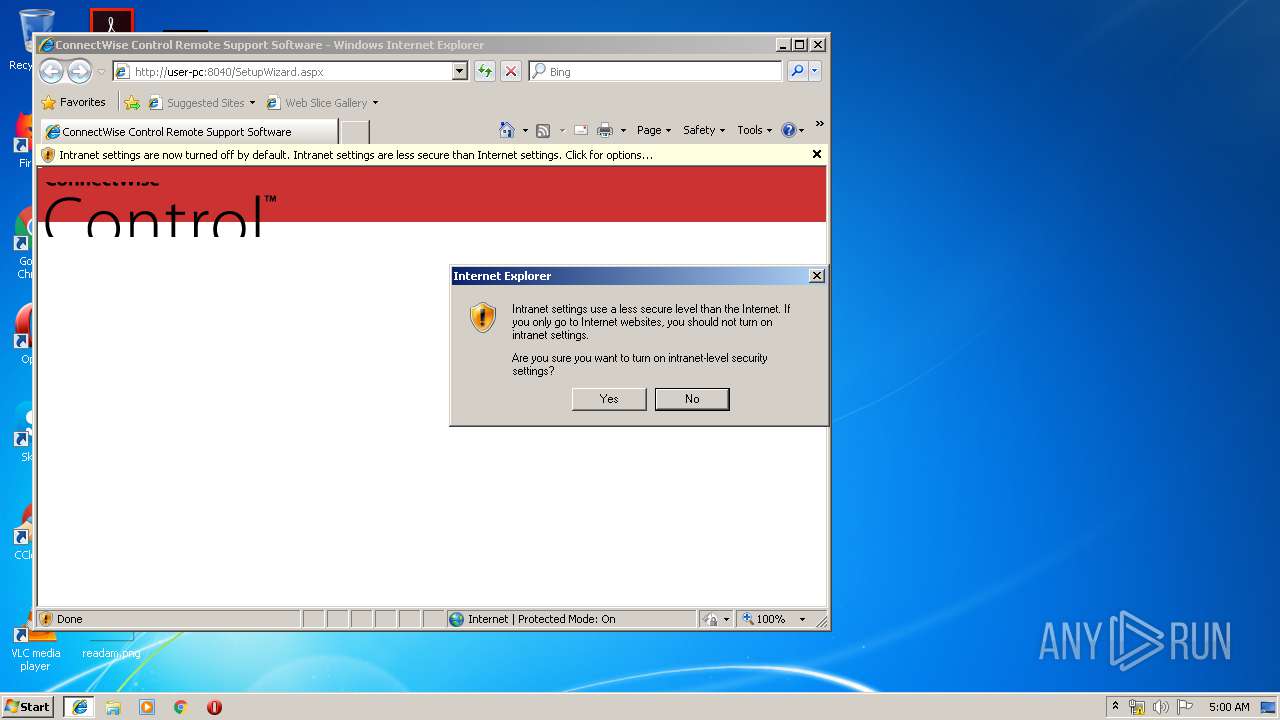This screenshot has height=720, width=1280.
Task: Expand the Print options dropdown arrow
Action: 623,130
